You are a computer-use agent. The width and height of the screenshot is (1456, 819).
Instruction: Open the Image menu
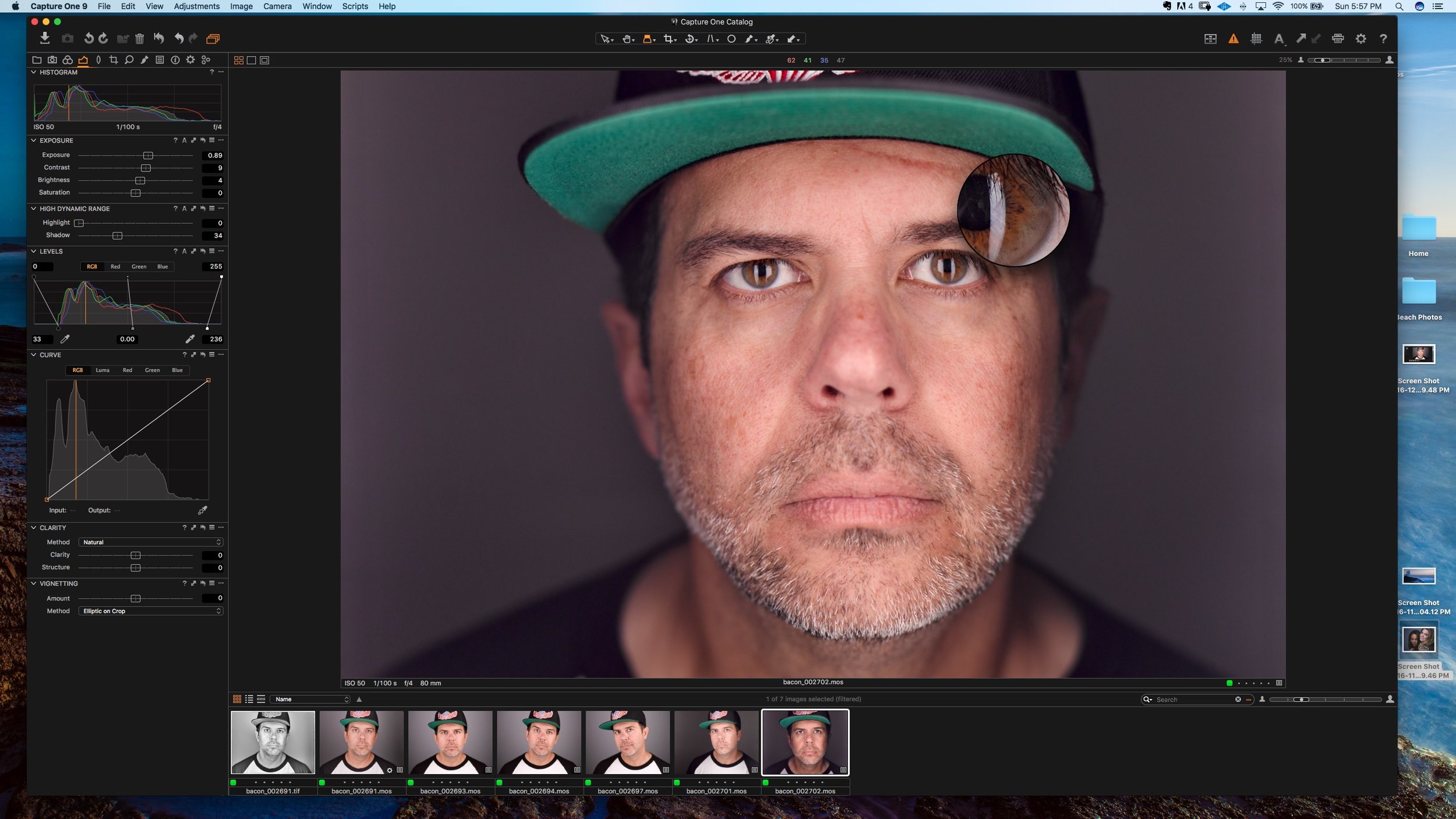[241, 6]
